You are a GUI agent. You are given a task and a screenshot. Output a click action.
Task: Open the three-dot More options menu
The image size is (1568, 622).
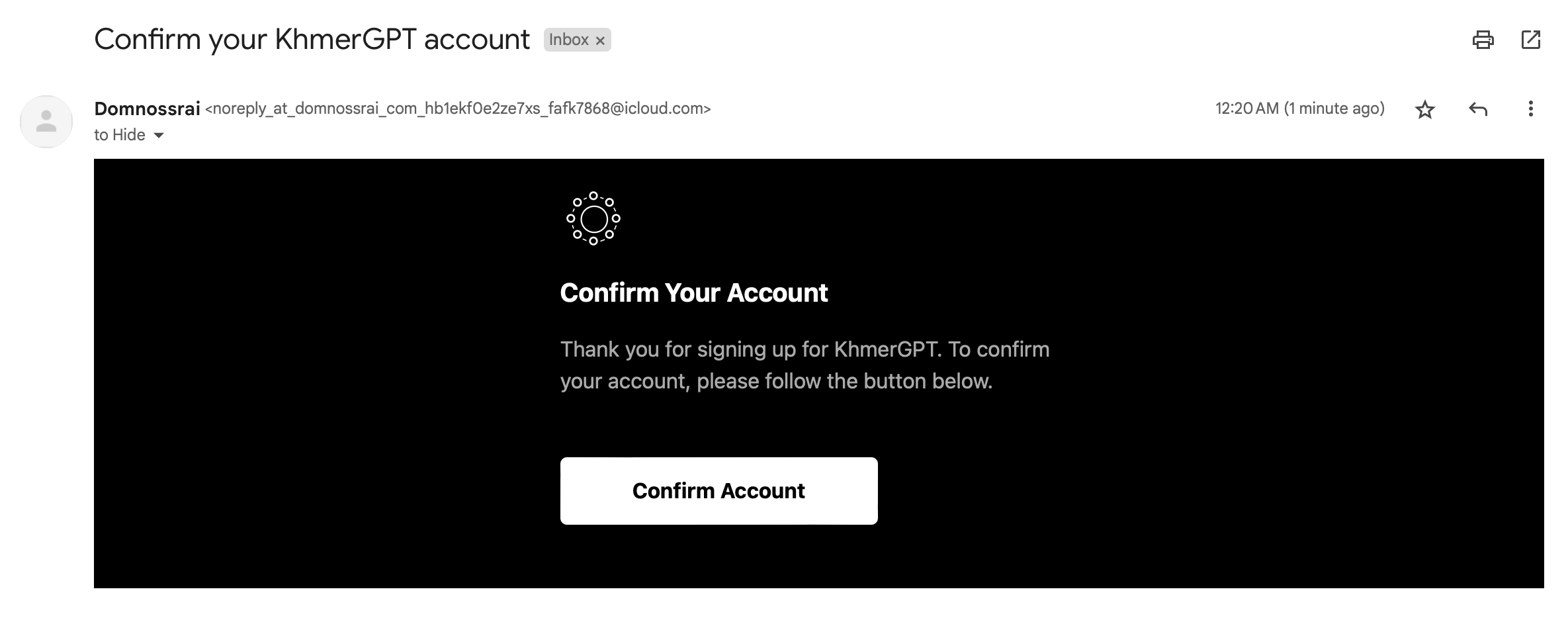(x=1530, y=109)
